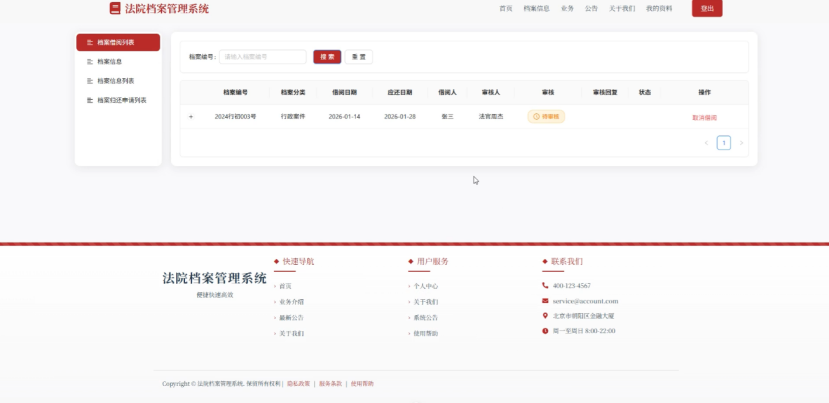829x403 pixels.
Task: Click the phone icon in footer contact
Action: pyautogui.click(x=545, y=285)
